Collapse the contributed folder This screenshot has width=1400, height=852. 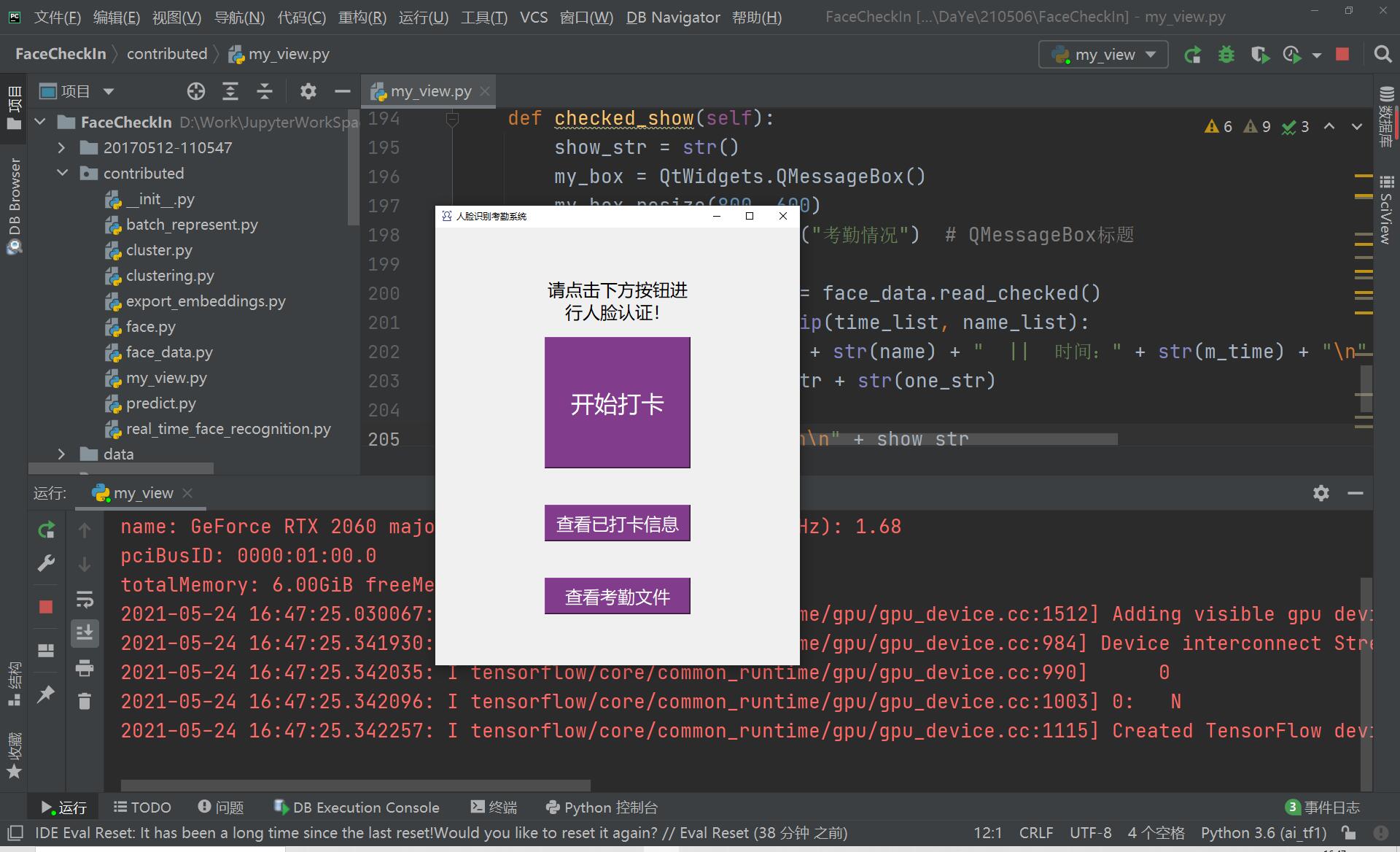click(x=62, y=173)
